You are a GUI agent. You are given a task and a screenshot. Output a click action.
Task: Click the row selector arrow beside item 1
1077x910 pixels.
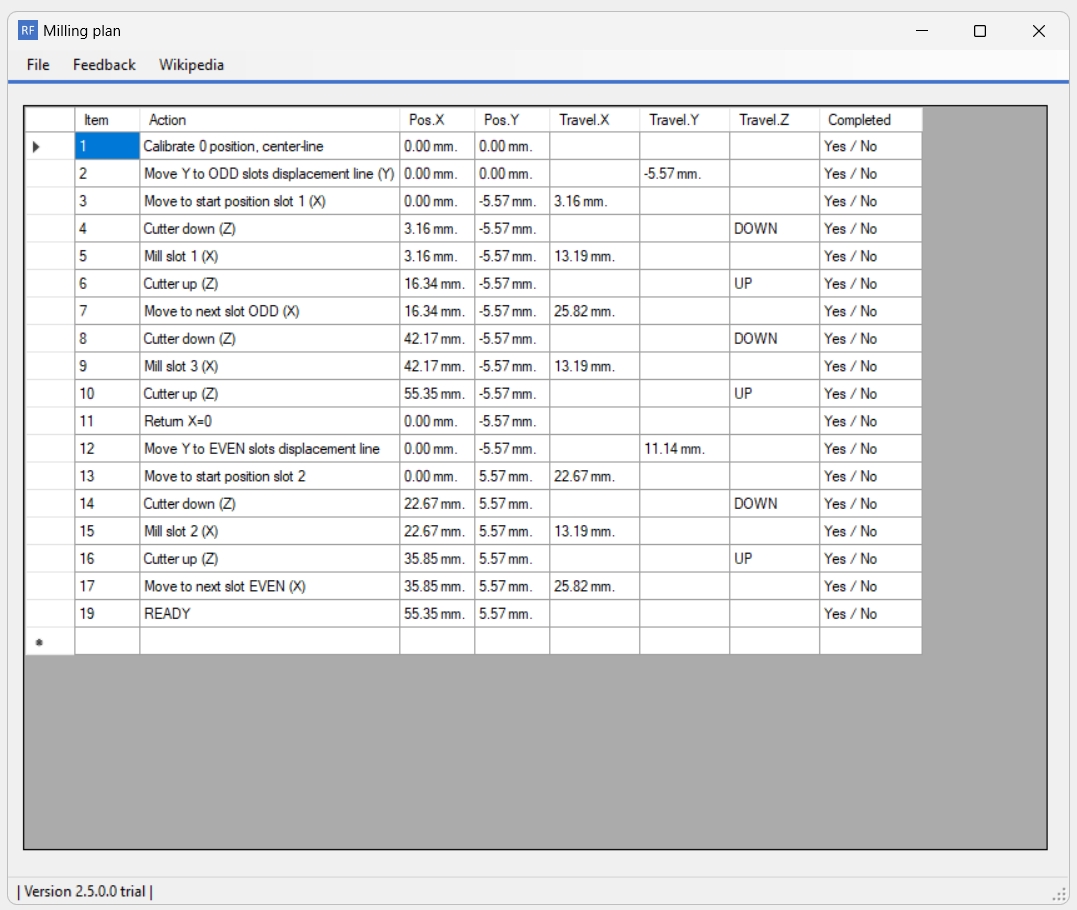click(x=36, y=146)
